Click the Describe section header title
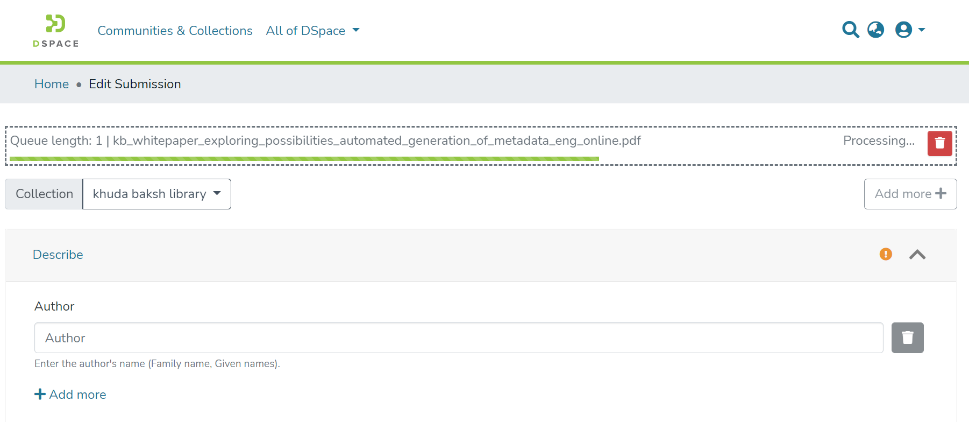Image resolution: width=969 pixels, height=422 pixels. click(58, 255)
